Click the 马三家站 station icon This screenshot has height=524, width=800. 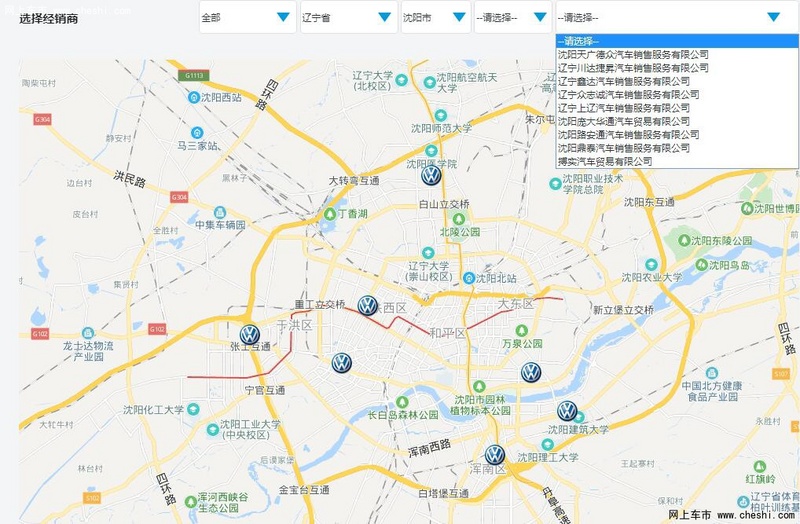(x=197, y=133)
